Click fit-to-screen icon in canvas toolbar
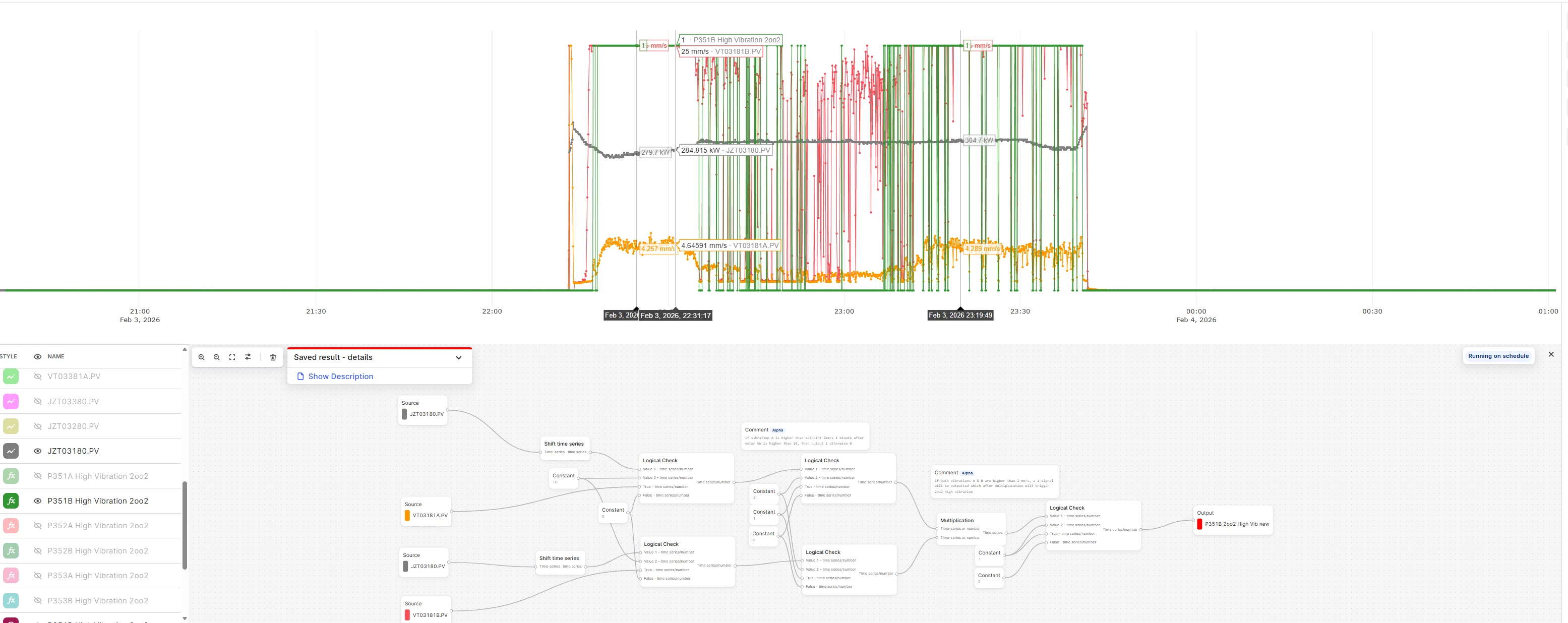The width and height of the screenshot is (1568, 623). pyautogui.click(x=232, y=357)
